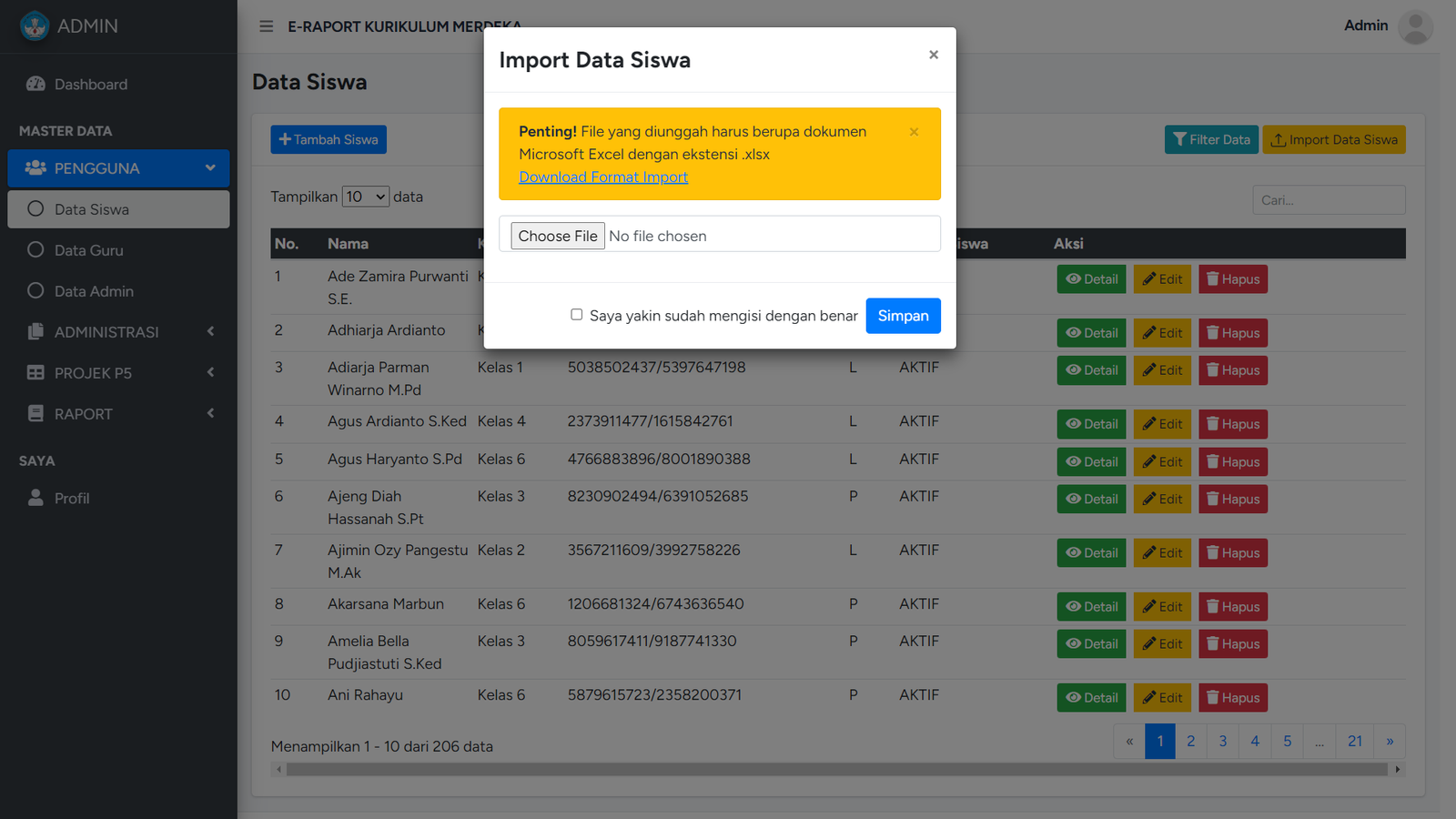Viewport: 1456px width, 819px height.
Task: Tick the 'Saya yakin sudah mengisi' checkbox
Action: [x=576, y=315]
